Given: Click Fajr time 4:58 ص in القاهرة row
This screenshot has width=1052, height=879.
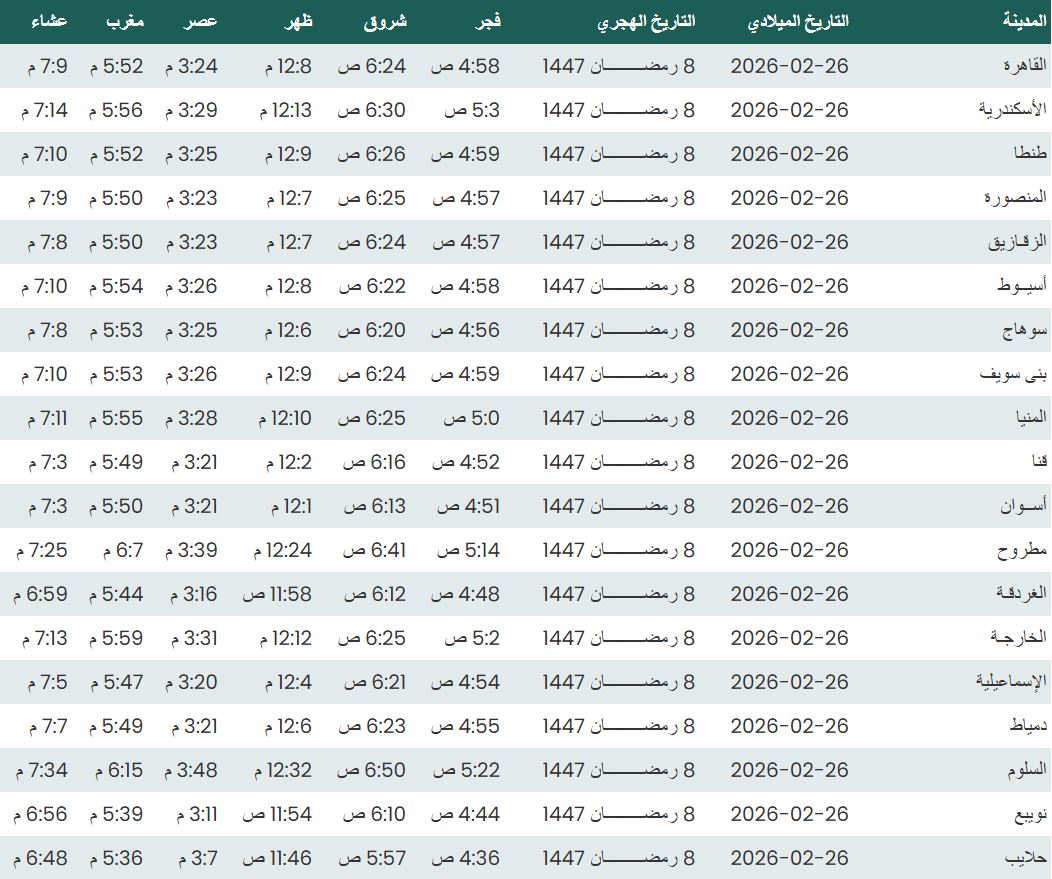Looking at the screenshot, I should pos(465,66).
